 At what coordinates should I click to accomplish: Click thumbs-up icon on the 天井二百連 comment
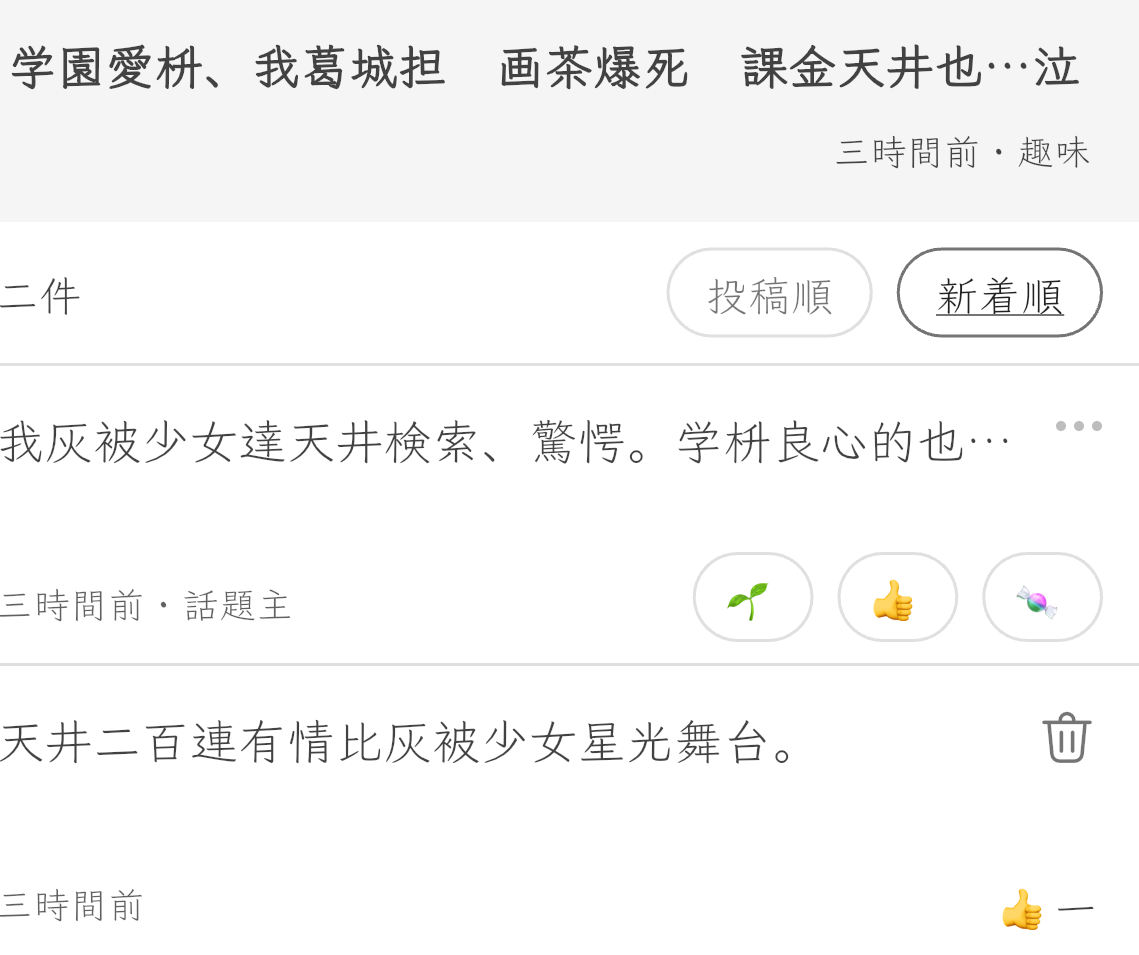coord(1021,909)
